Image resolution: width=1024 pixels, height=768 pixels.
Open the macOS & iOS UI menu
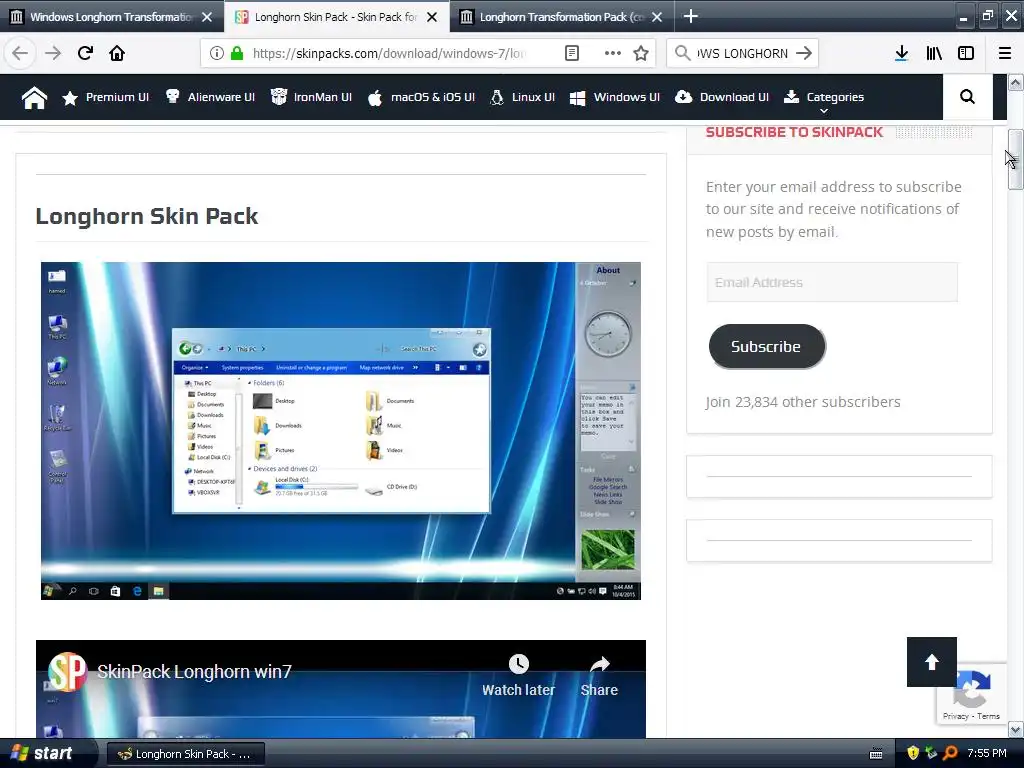[421, 97]
